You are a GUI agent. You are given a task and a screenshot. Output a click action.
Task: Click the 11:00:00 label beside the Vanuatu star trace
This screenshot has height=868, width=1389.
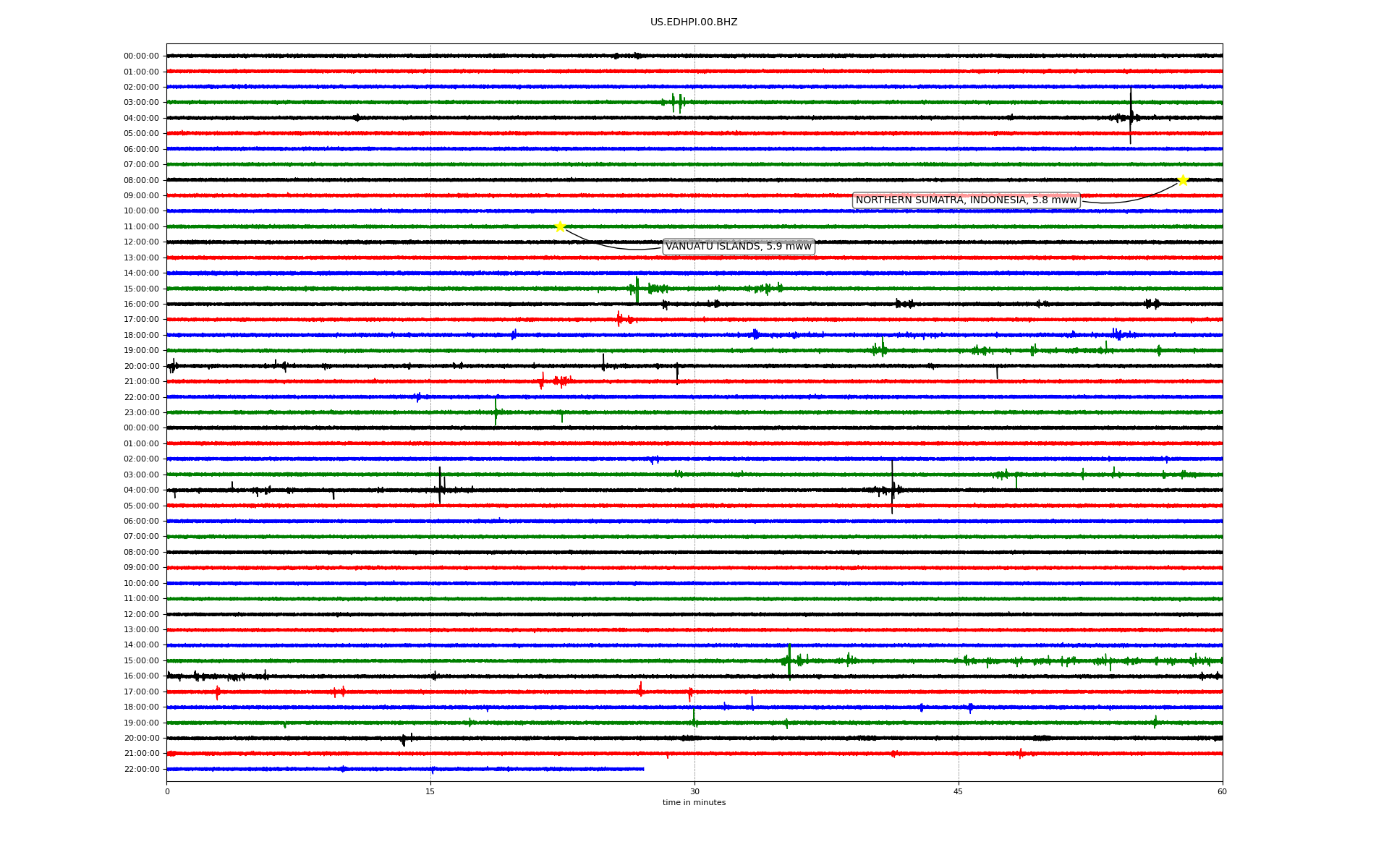click(141, 226)
